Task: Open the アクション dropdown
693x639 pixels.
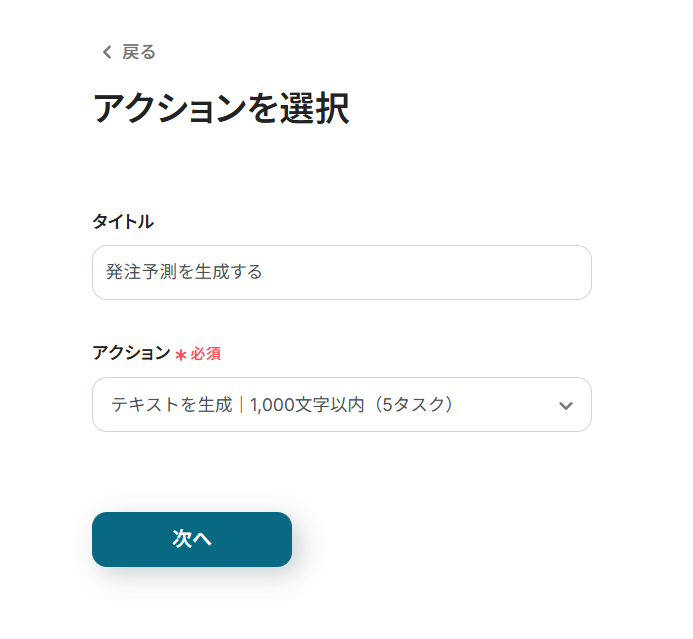Action: [341, 404]
